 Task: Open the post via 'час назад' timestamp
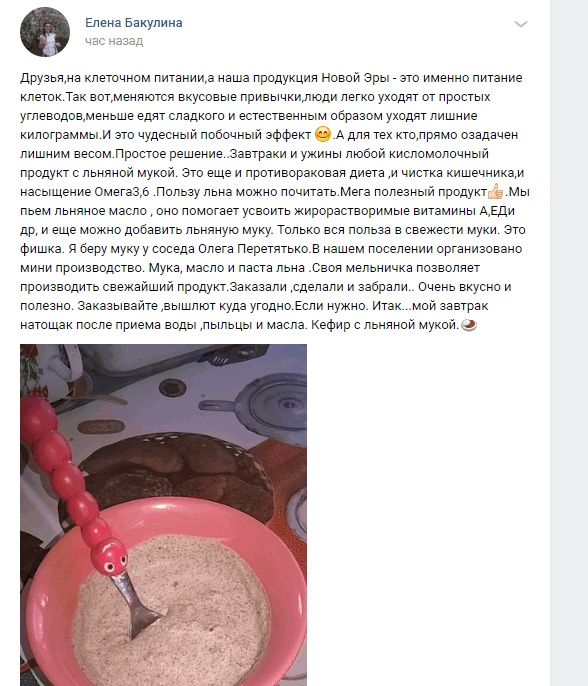[x=114, y=41]
